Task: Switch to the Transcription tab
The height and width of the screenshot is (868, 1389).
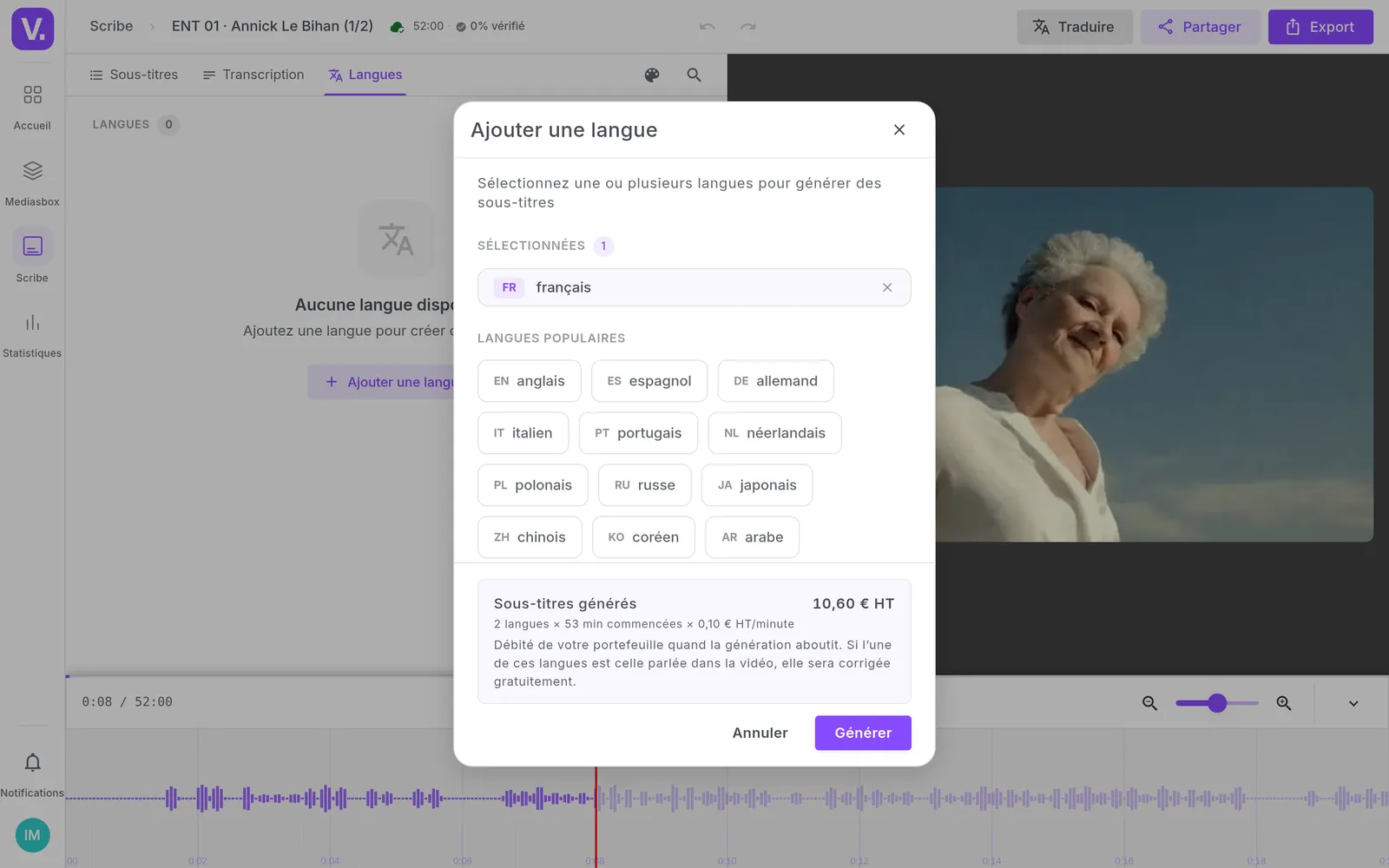Action: click(x=253, y=75)
